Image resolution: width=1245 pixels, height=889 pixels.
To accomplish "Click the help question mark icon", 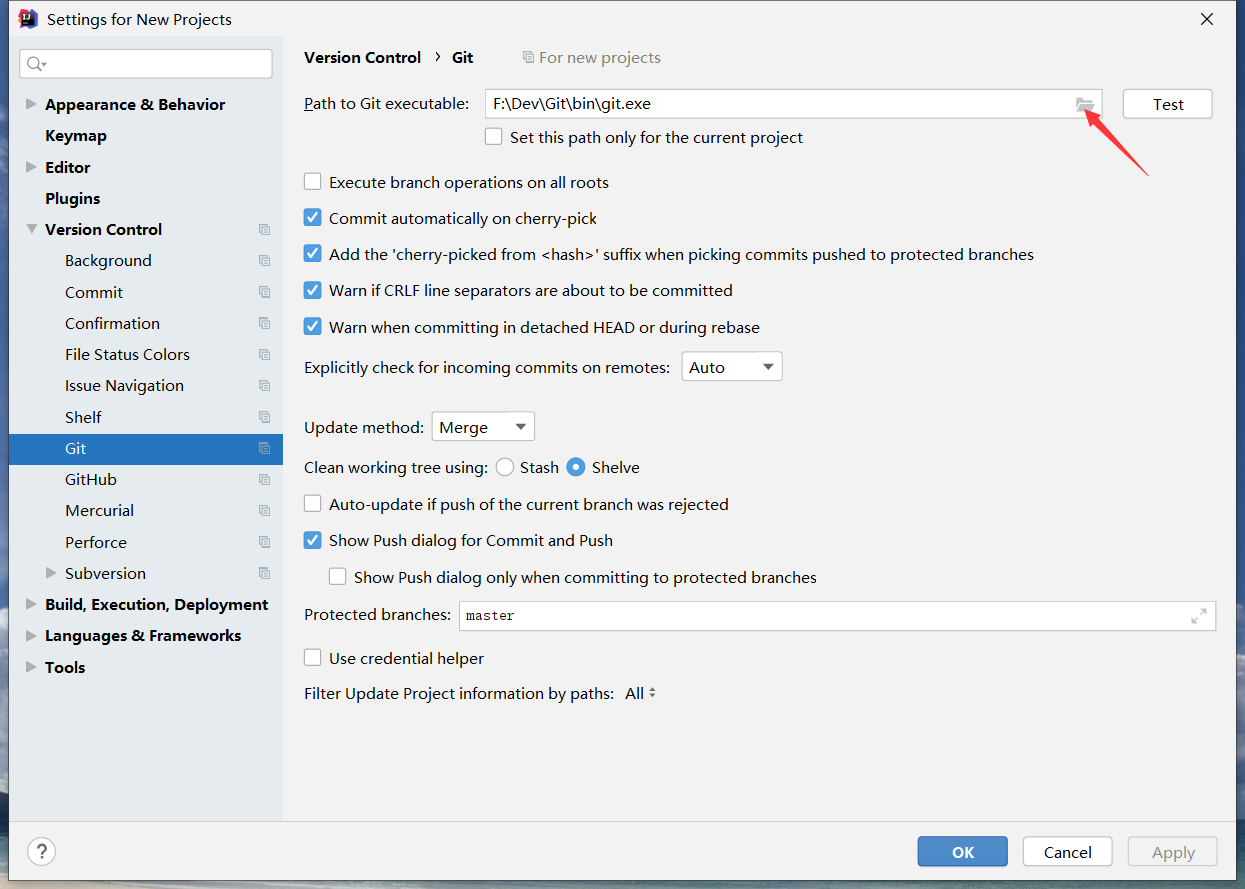I will point(41,852).
